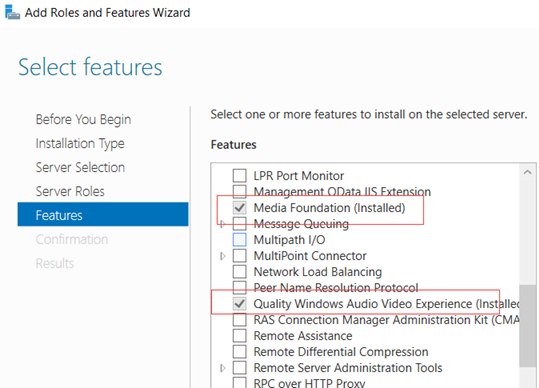Image resolution: width=539 pixels, height=388 pixels.
Task: Switch to the Server Roles step
Action: (x=70, y=191)
